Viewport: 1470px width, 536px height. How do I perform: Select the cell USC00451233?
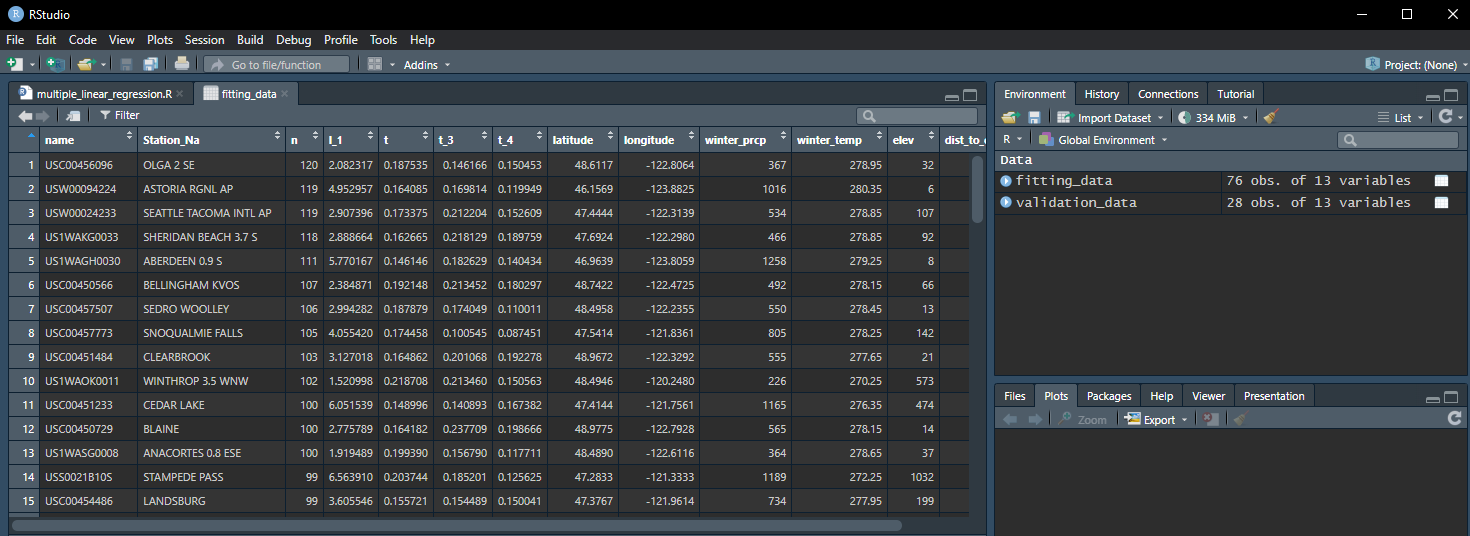(88, 405)
